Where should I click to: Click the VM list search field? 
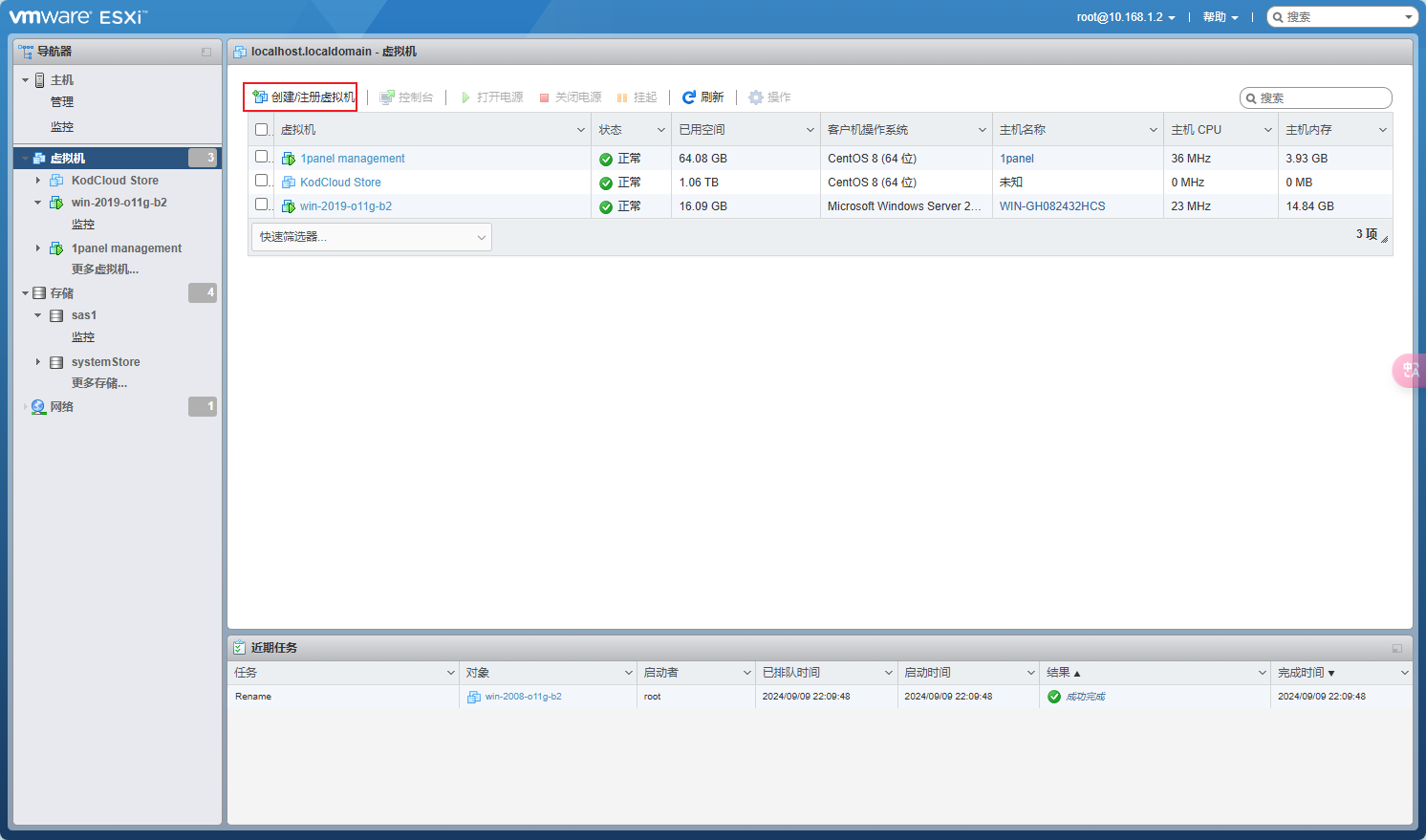point(1316,98)
